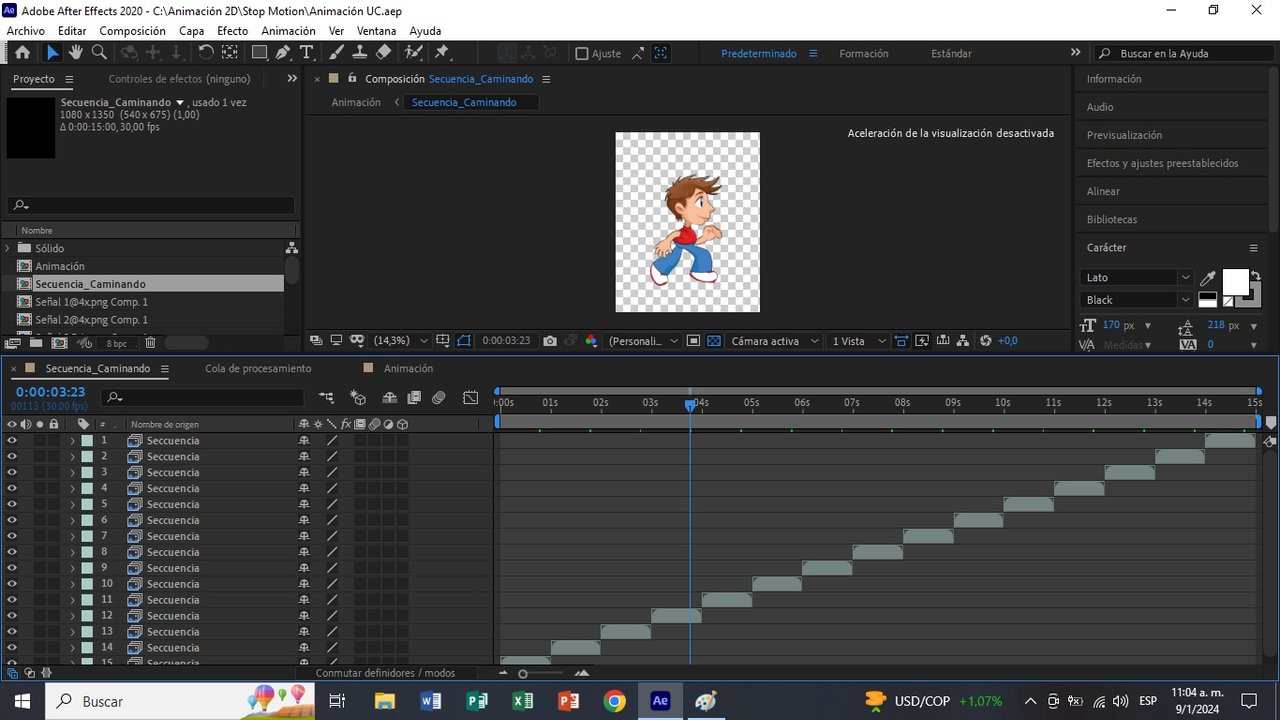Select the Clone Stamp tool
This screenshot has width=1280, height=720.
coord(360,53)
